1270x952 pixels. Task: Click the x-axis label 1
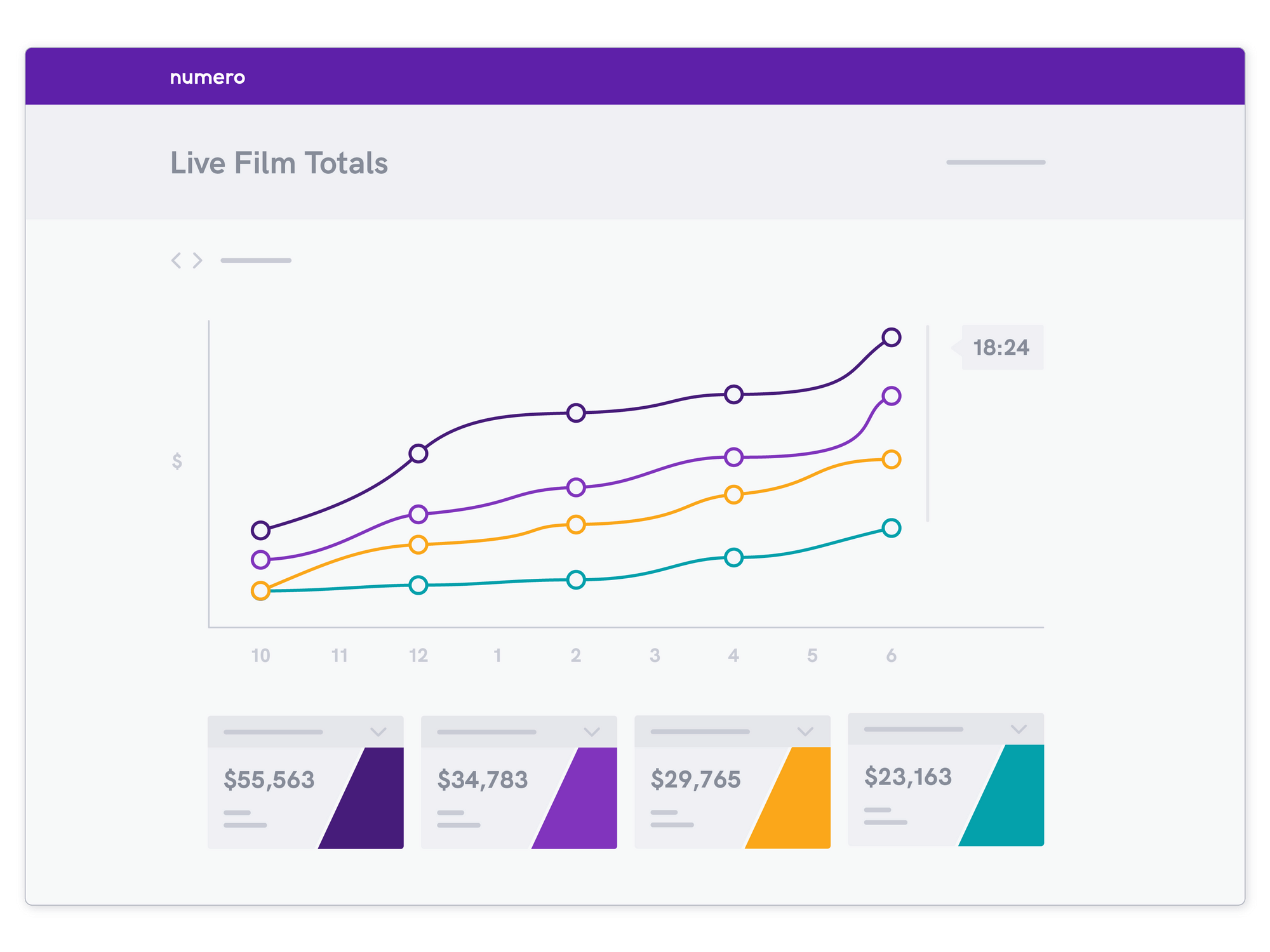(x=497, y=656)
